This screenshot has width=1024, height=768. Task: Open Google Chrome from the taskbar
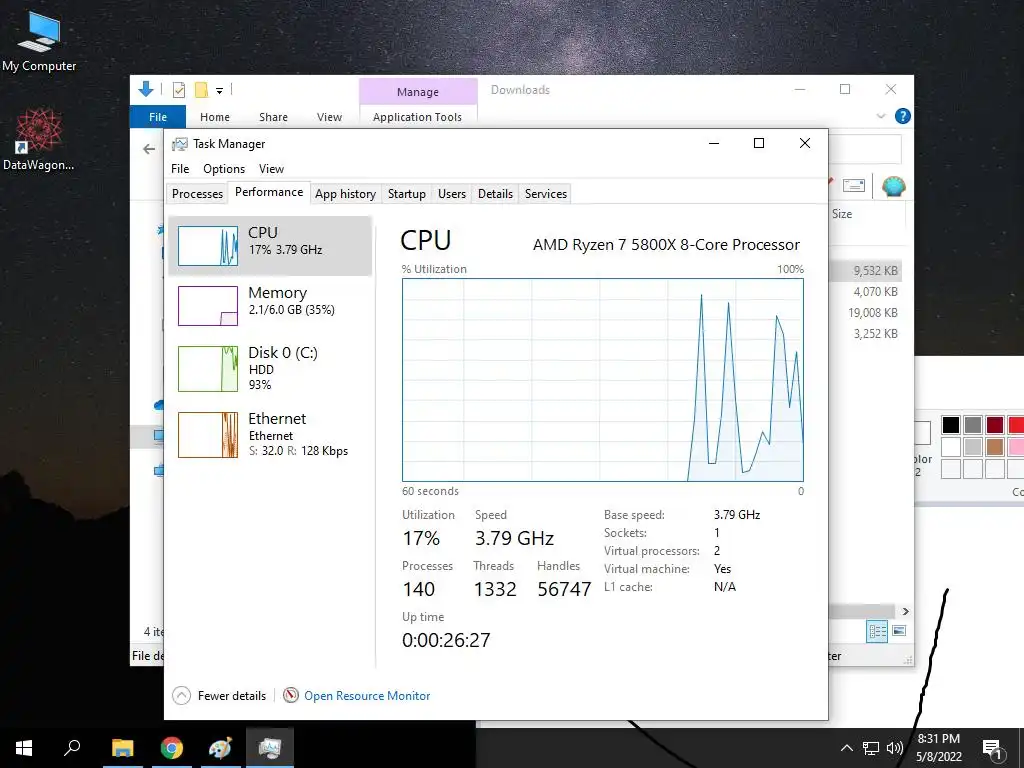(172, 748)
